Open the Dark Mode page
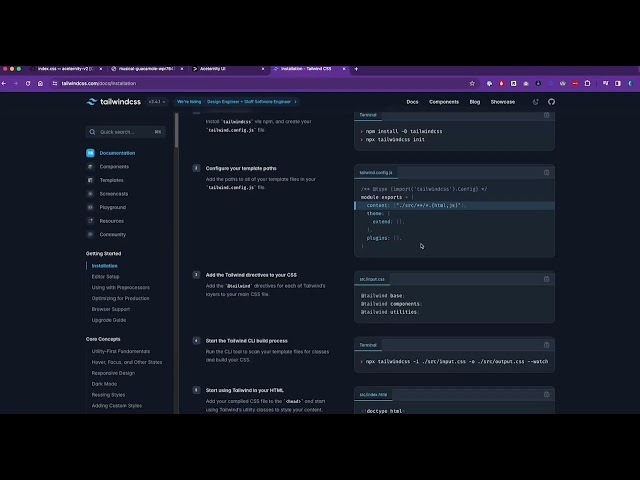This screenshot has width=640, height=480. pyautogui.click(x=104, y=384)
